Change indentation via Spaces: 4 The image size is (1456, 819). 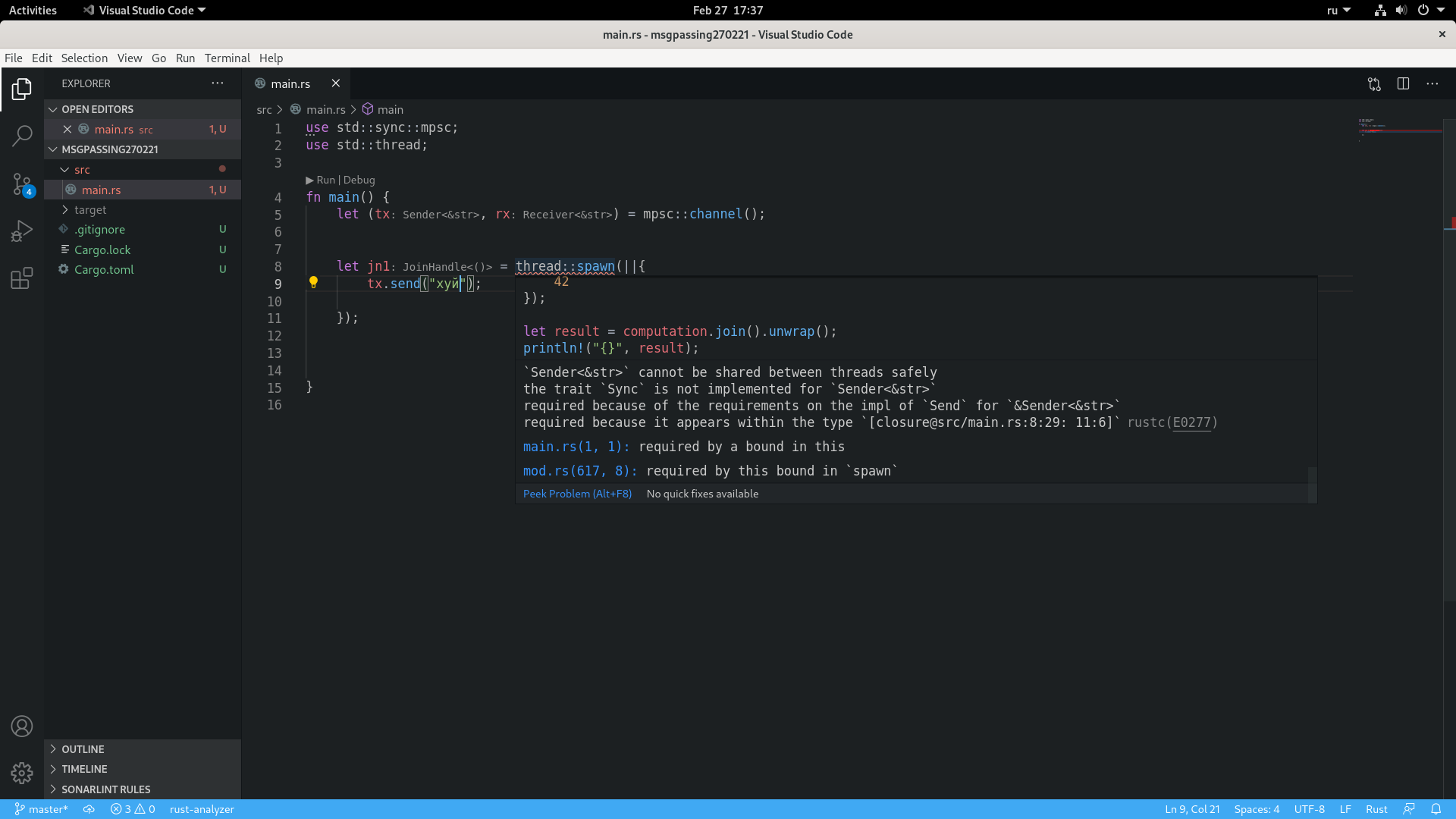pyautogui.click(x=1257, y=809)
